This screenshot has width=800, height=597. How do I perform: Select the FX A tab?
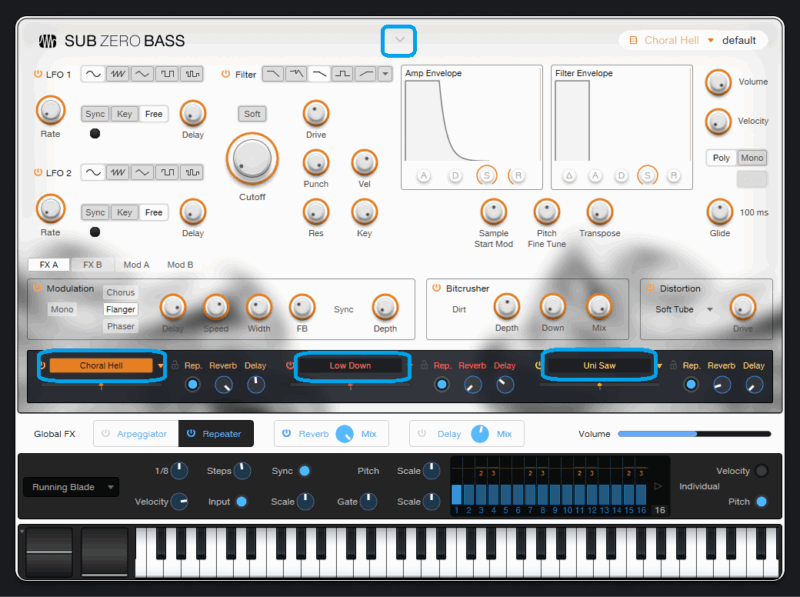tap(49, 264)
